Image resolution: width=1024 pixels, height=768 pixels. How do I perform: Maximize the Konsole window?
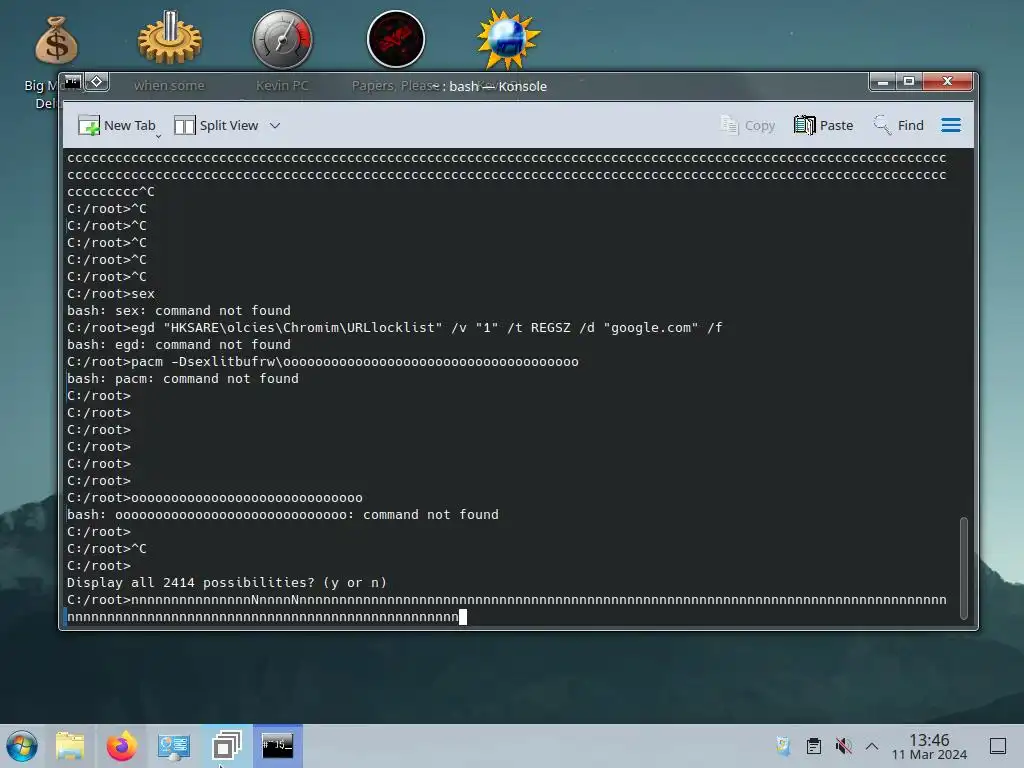(x=908, y=82)
